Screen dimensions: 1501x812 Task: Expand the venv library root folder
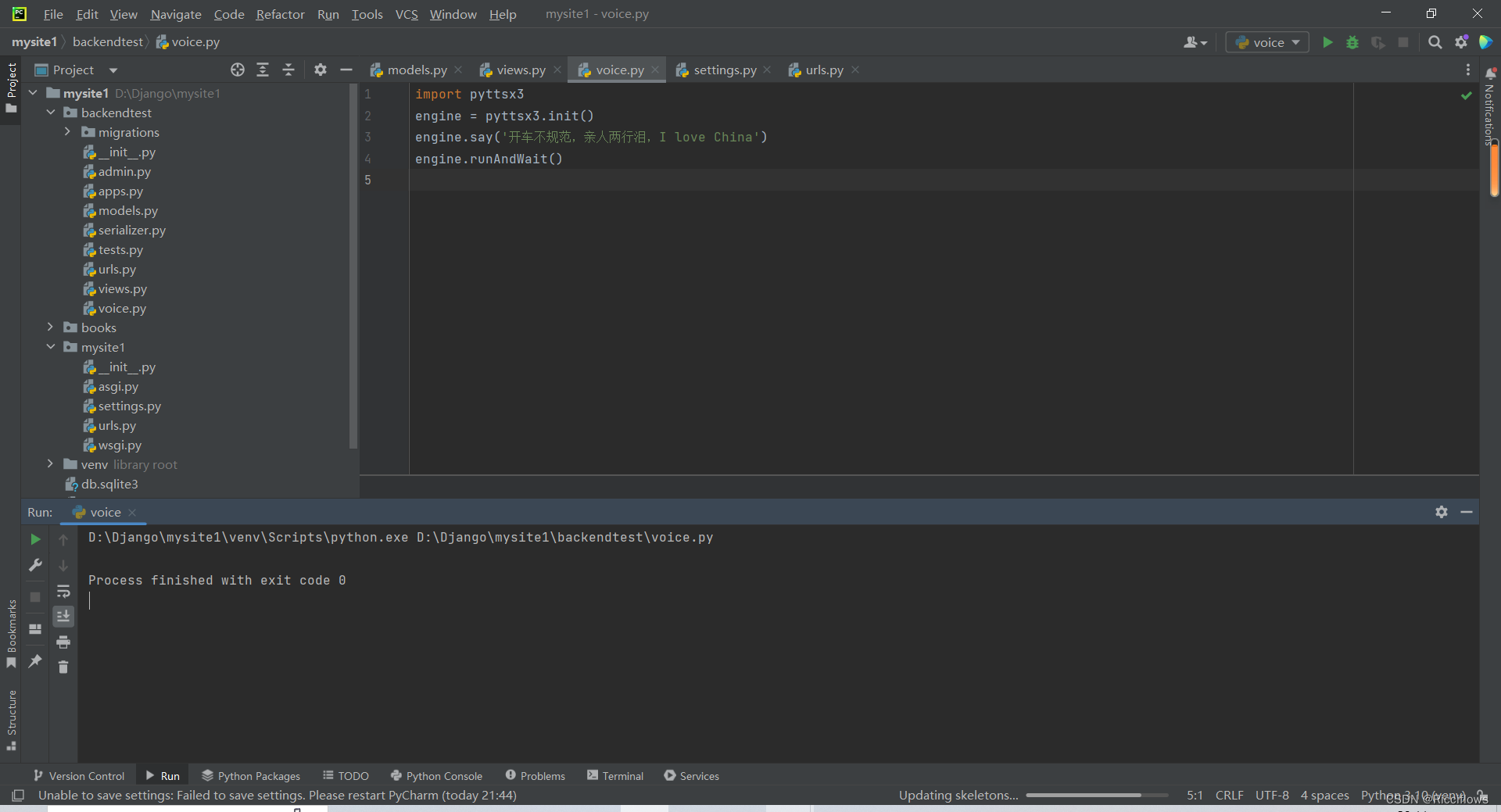[x=50, y=464]
